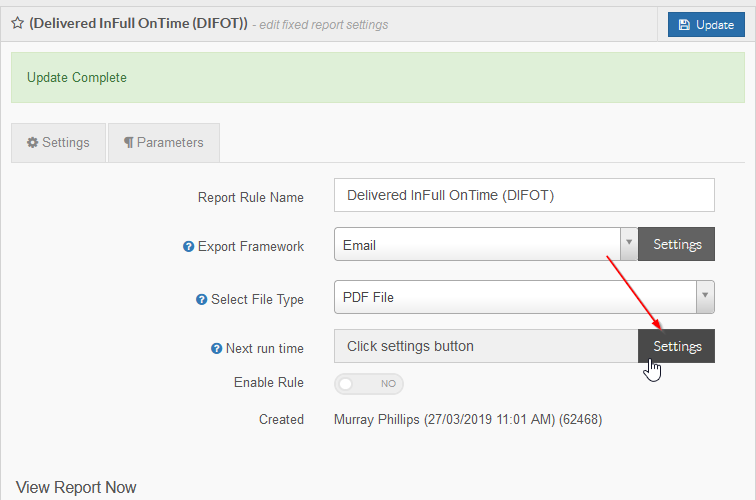
Task: Switch to the Parameters tab
Action: tap(164, 143)
